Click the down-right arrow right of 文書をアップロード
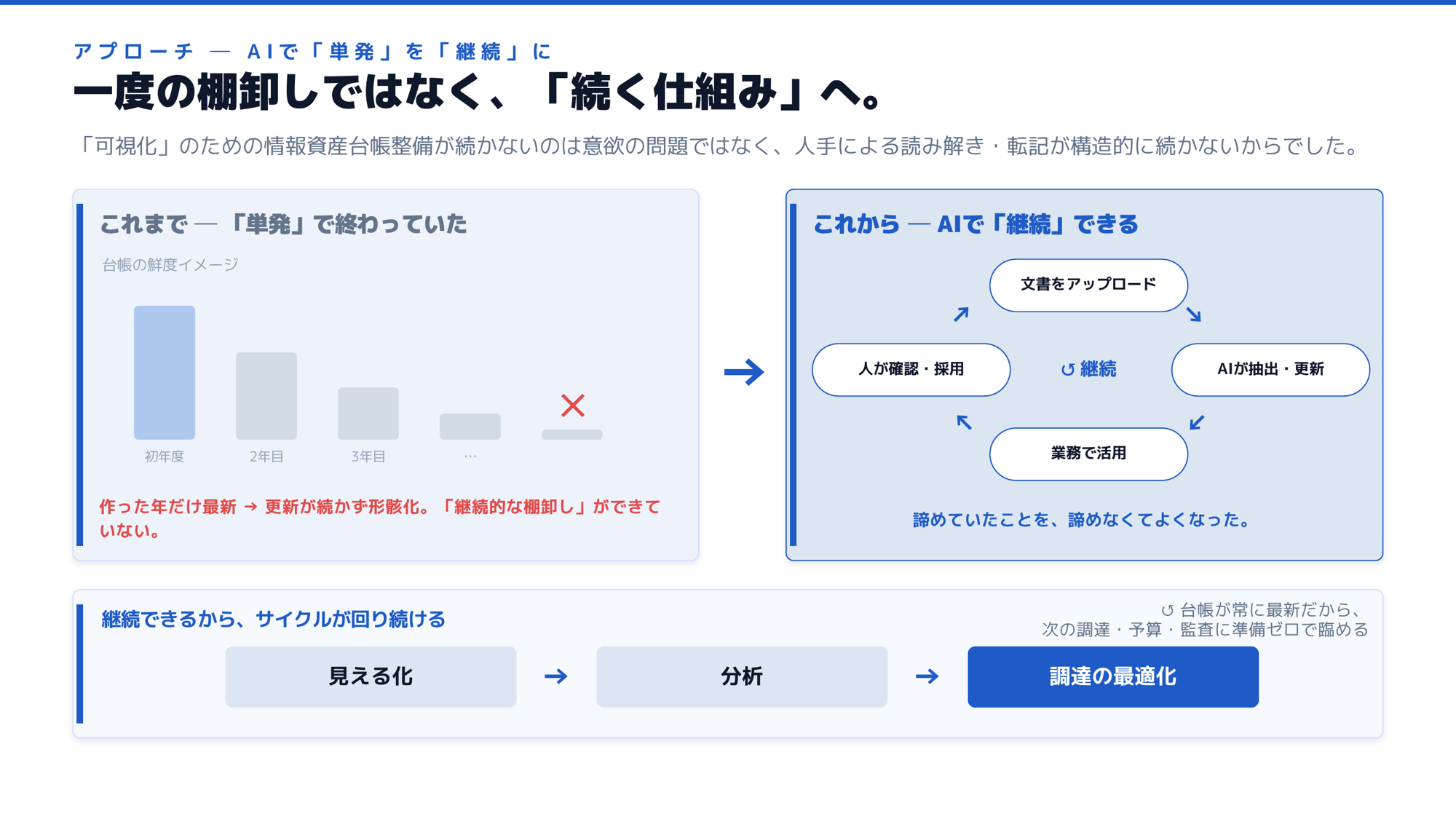This screenshot has height=819, width=1456. (x=1194, y=314)
